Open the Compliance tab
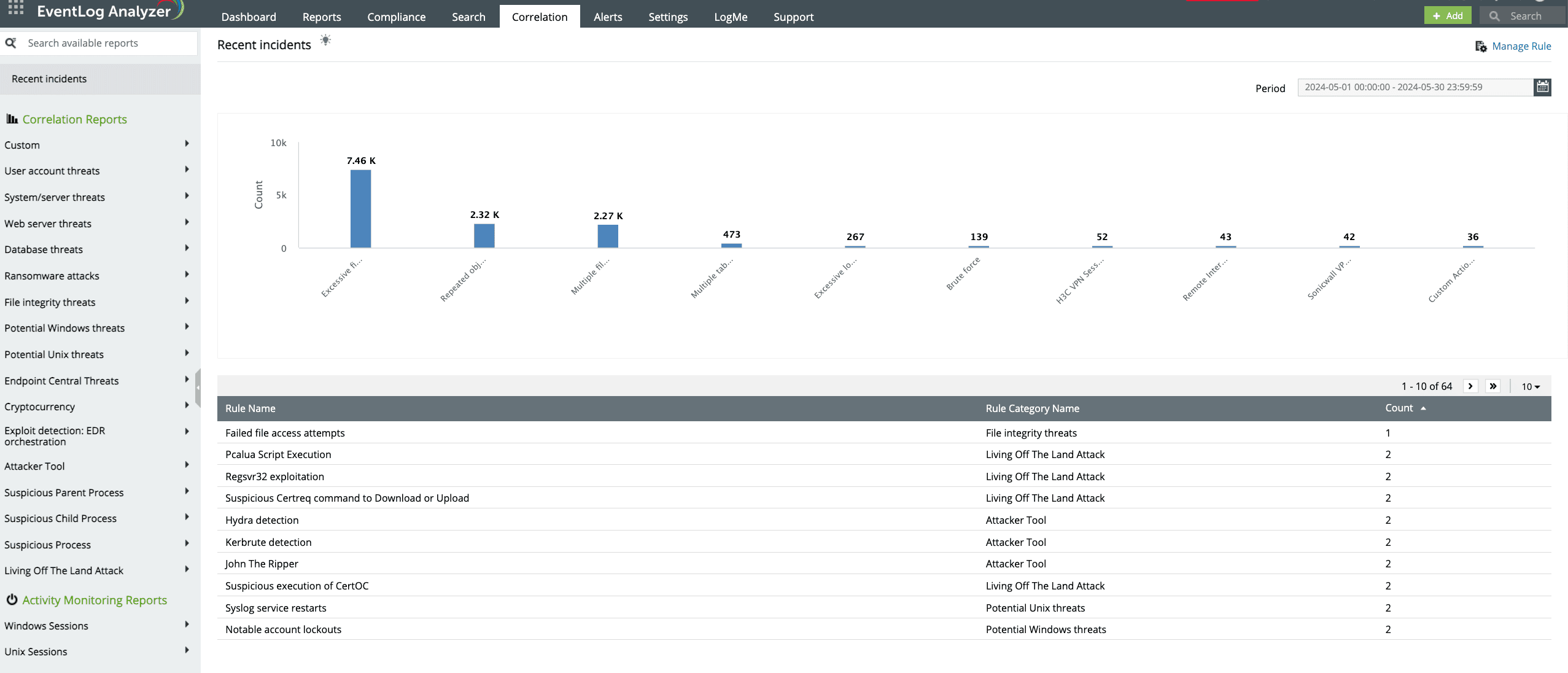The height and width of the screenshot is (673, 1568). coord(396,17)
